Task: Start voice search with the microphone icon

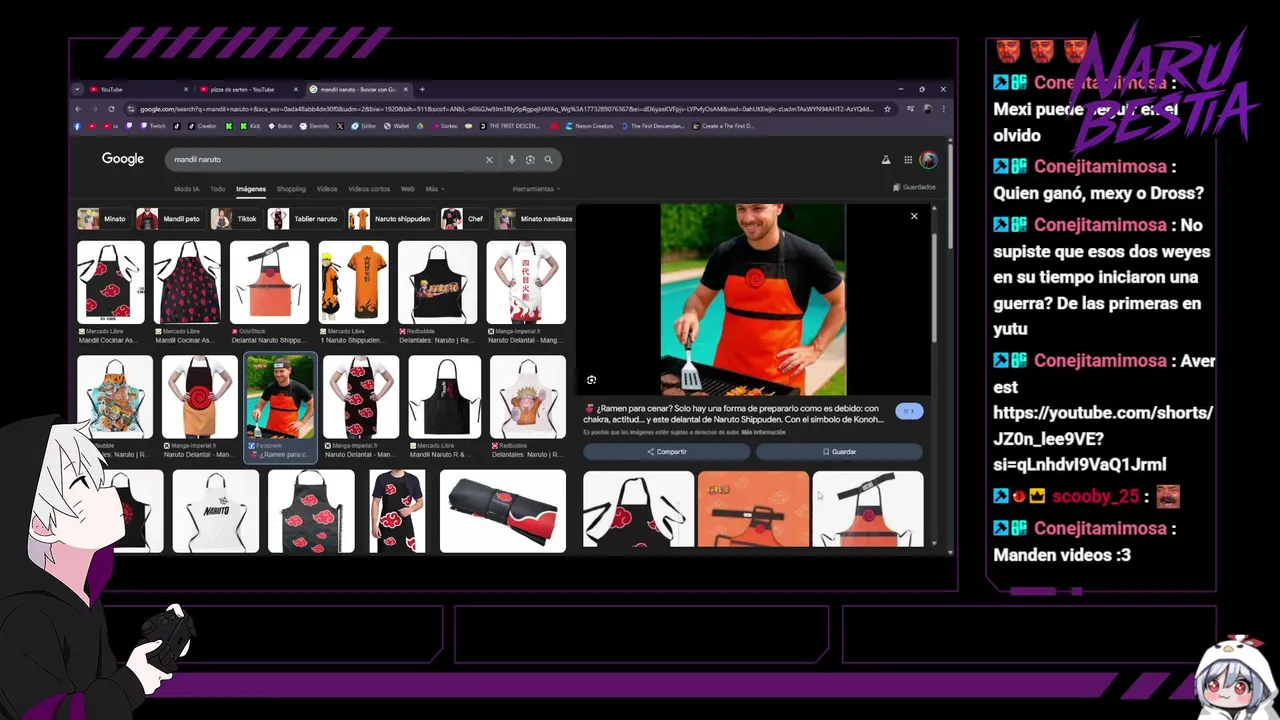Action: [x=512, y=160]
